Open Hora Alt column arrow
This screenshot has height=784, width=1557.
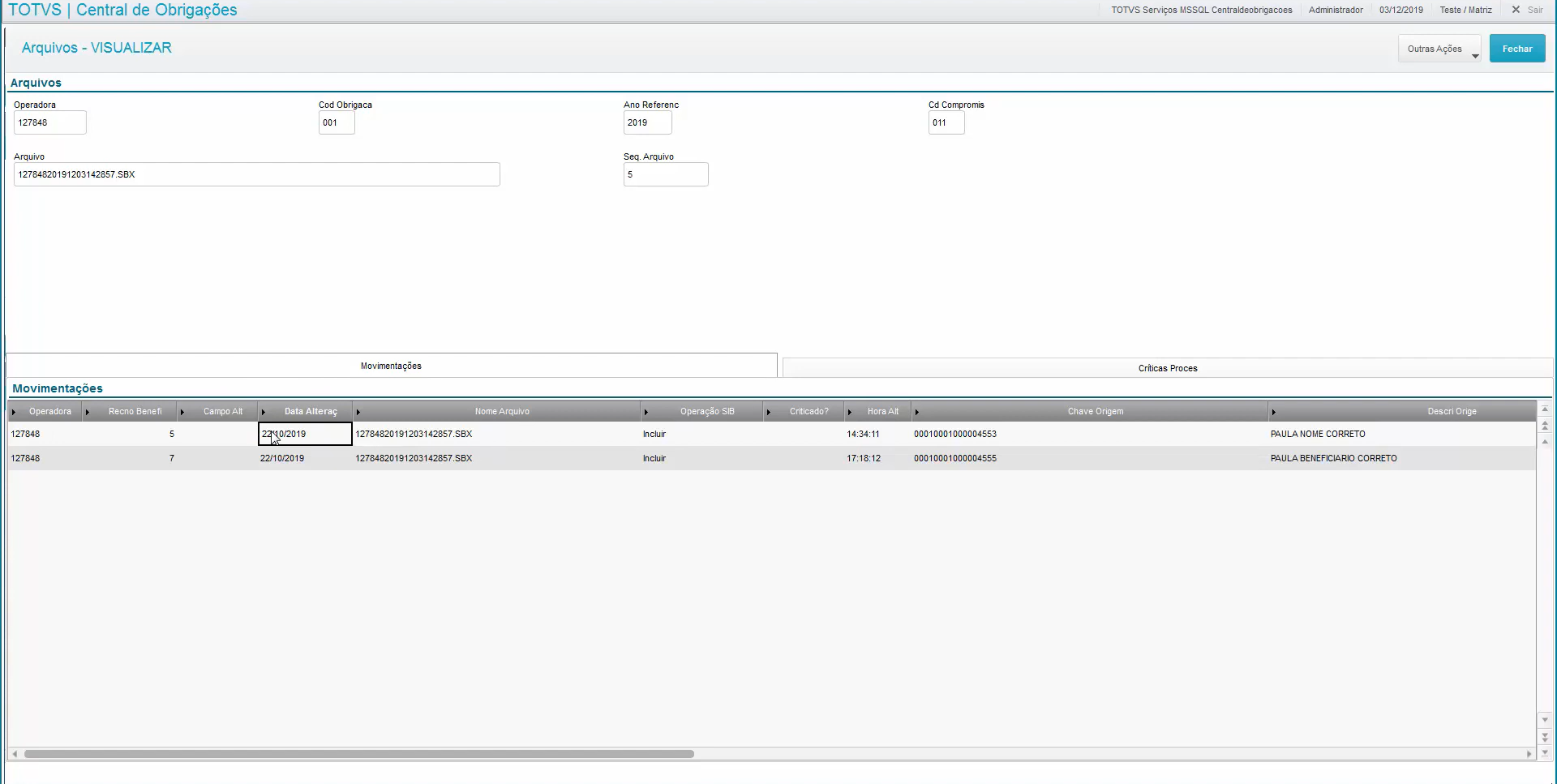(x=849, y=412)
